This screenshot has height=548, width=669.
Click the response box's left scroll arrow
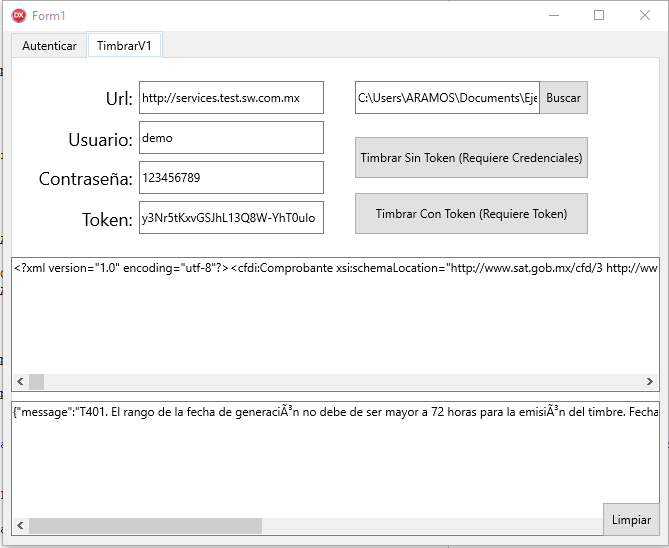pos(20,526)
